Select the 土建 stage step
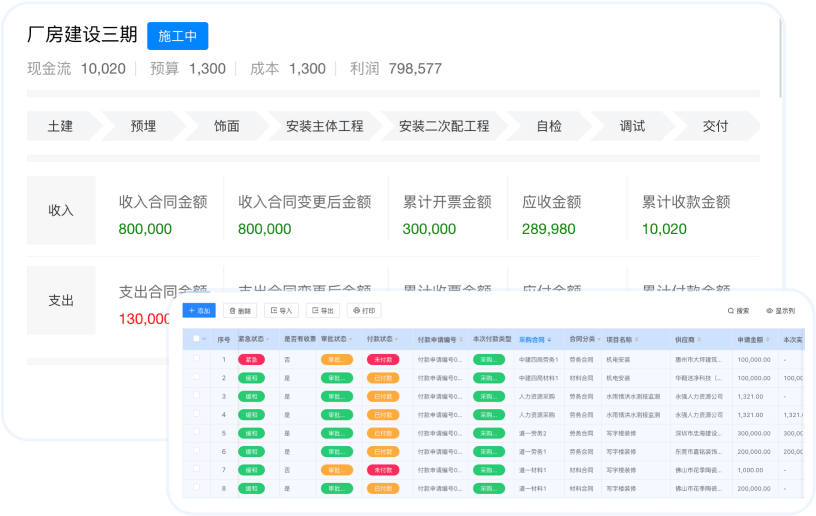The image size is (816, 516). [60, 126]
